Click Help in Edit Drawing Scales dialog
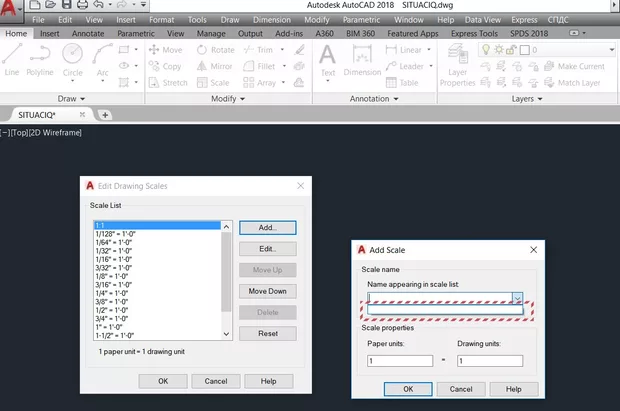This screenshot has width=620, height=411. (x=268, y=381)
